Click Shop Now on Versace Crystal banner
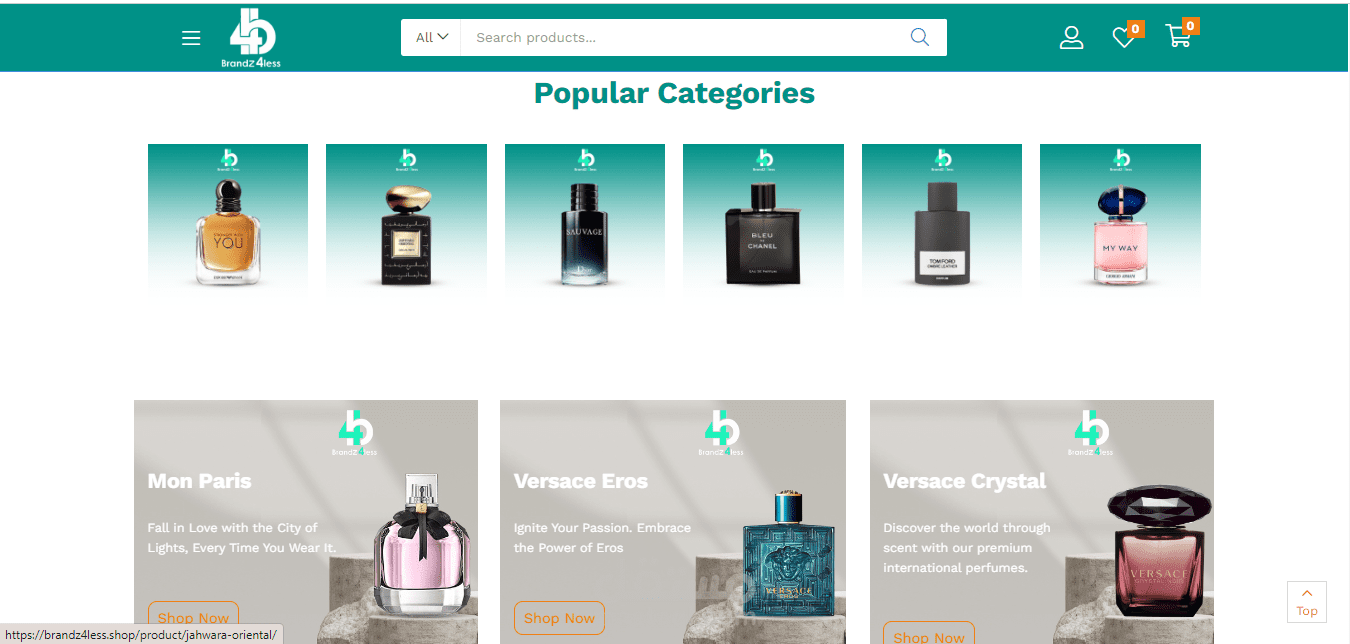The height and width of the screenshot is (644, 1350). [929, 634]
